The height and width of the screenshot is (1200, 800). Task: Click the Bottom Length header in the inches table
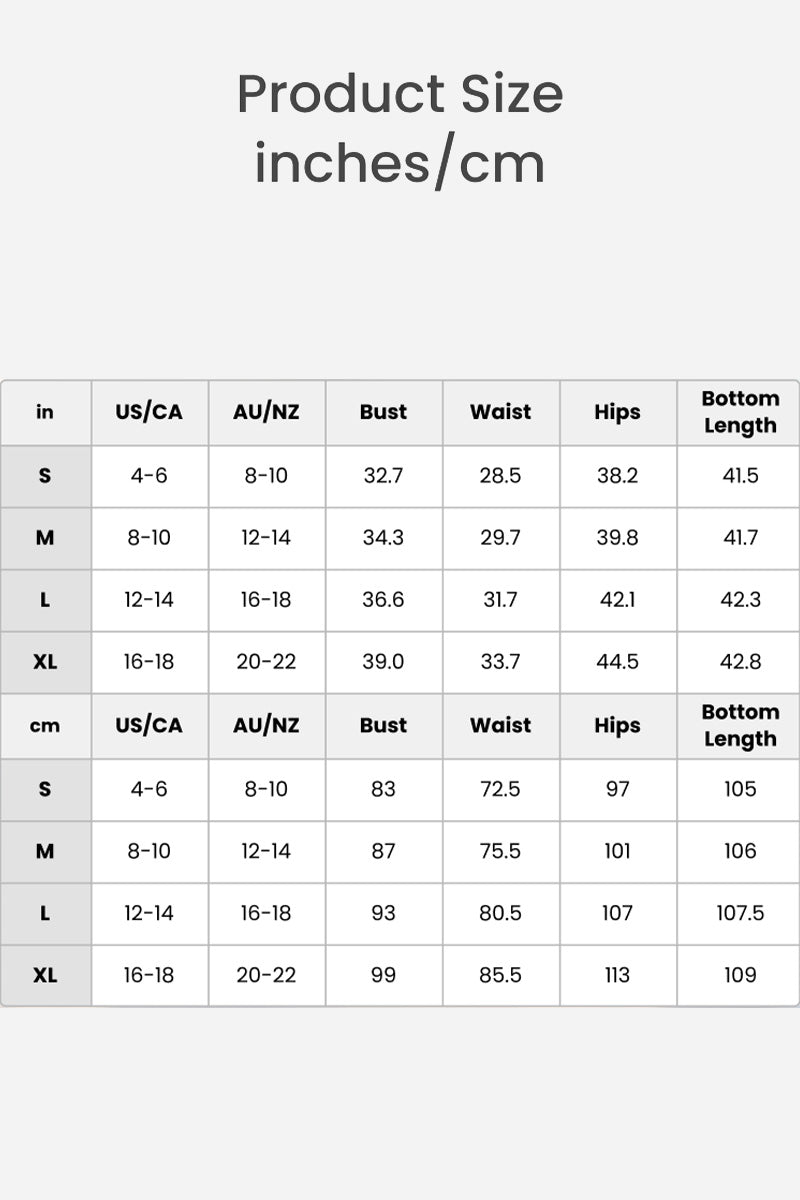(x=739, y=412)
